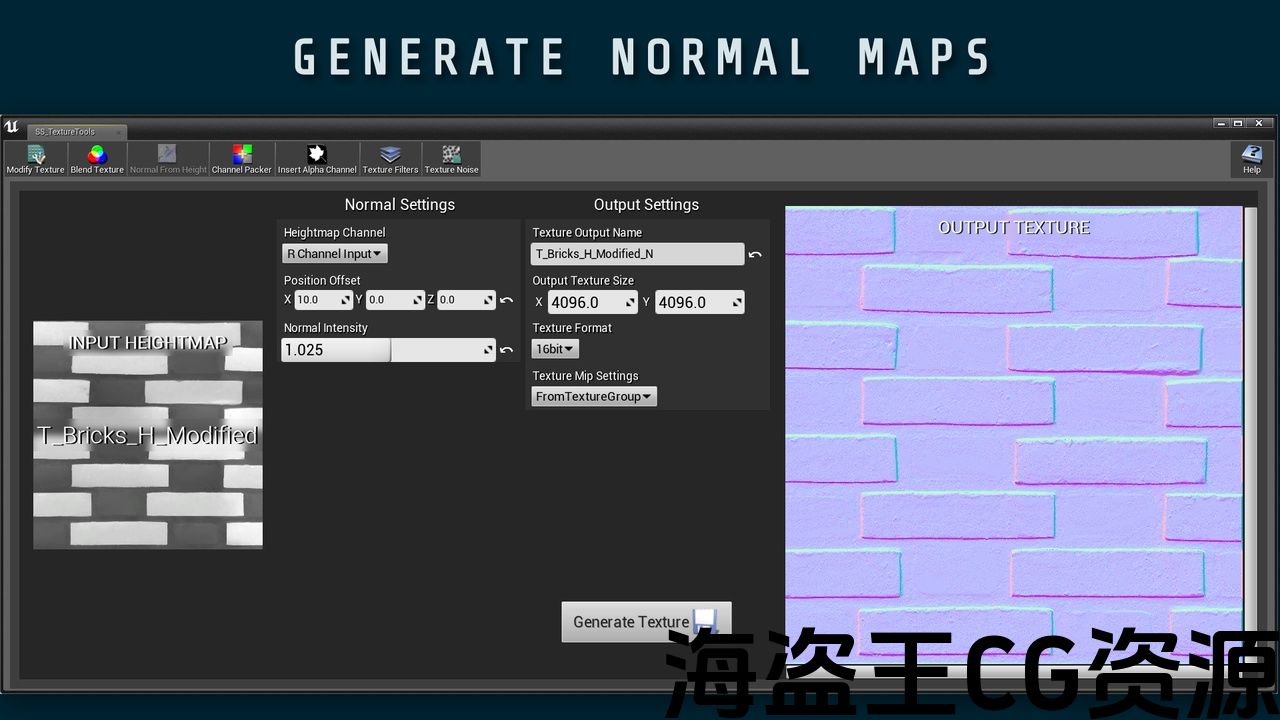
Task: Expand Texture Mip Settings dropdown
Action: [594, 397]
